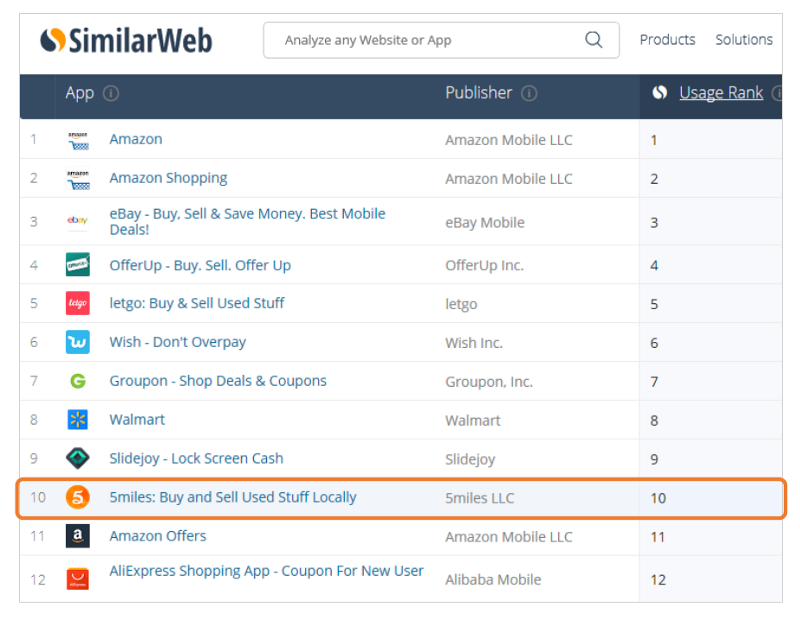
Task: Open the Products menu
Action: [x=667, y=40]
